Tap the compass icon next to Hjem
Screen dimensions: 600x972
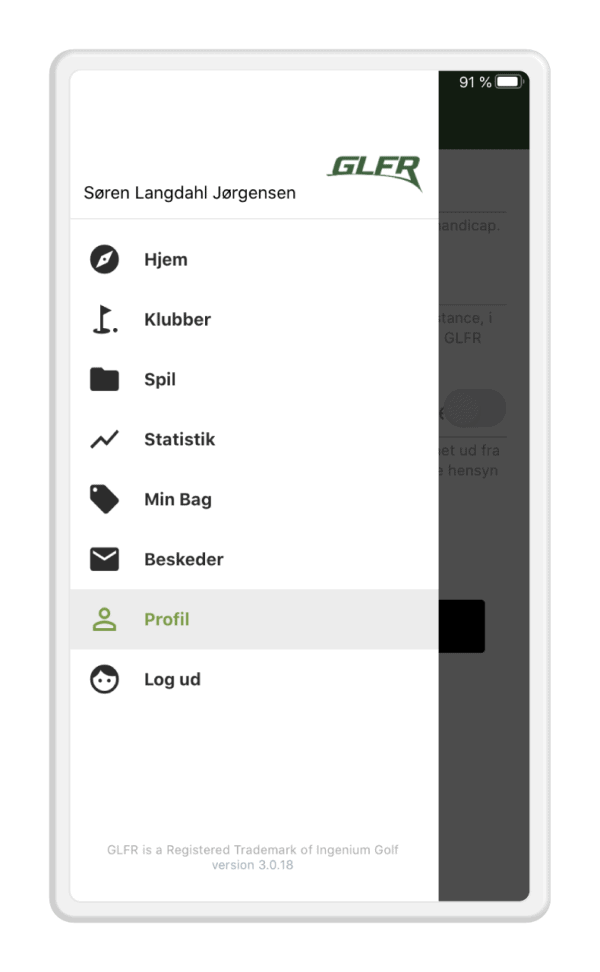tap(104, 259)
